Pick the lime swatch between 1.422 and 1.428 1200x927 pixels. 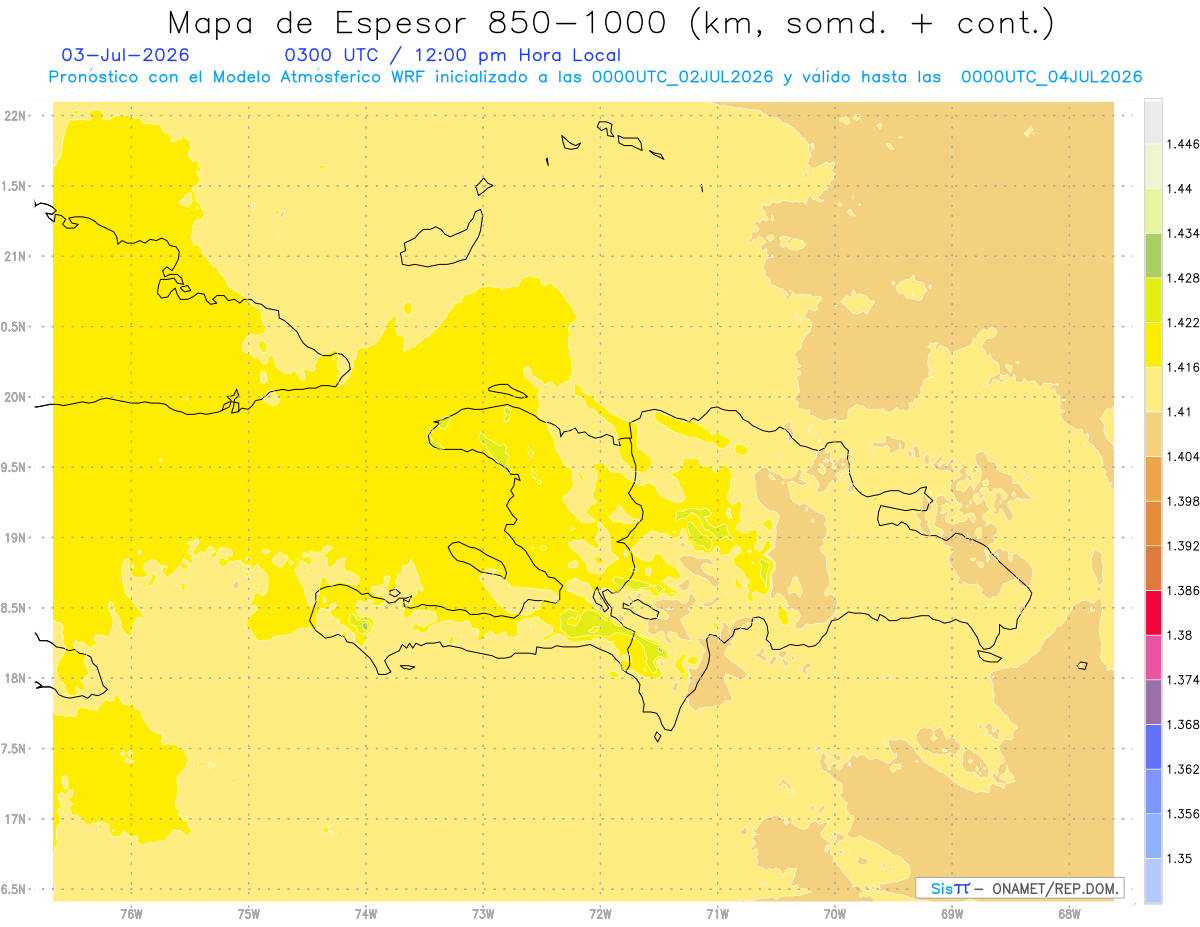point(1153,300)
